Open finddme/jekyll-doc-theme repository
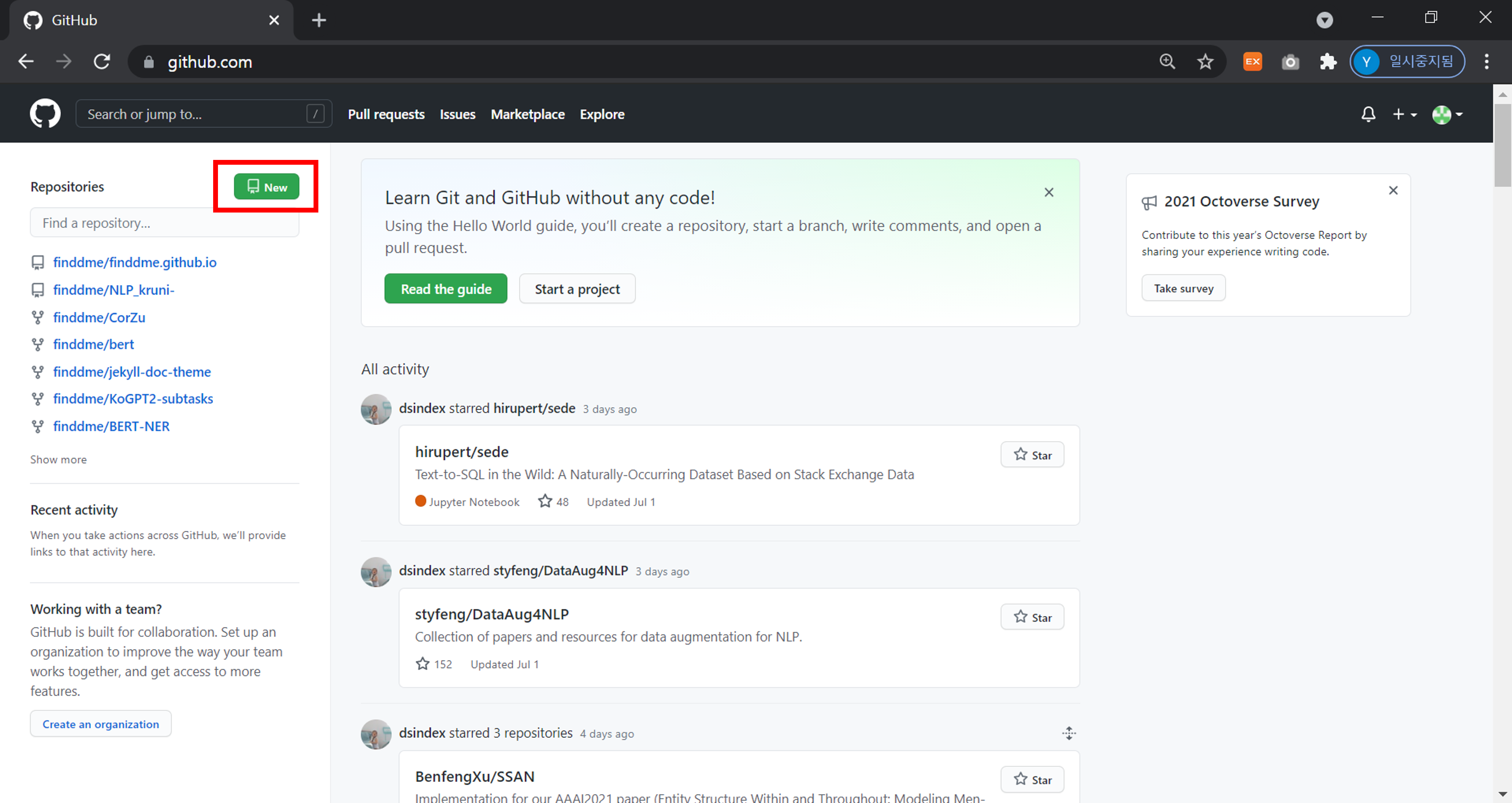This screenshot has height=803, width=1512. pyautogui.click(x=131, y=371)
